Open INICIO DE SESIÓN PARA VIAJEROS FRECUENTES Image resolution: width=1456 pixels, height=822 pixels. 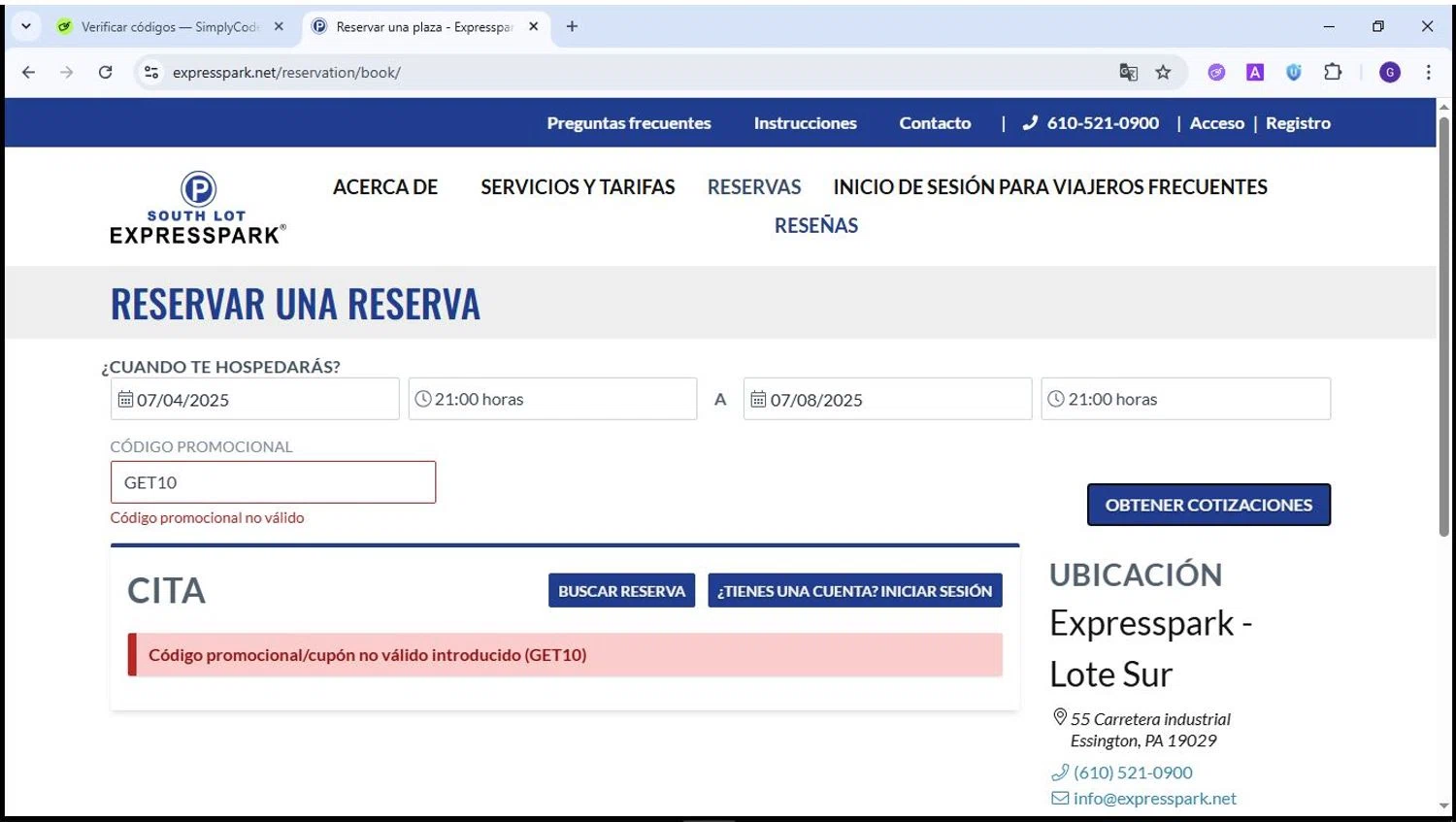1050,187
